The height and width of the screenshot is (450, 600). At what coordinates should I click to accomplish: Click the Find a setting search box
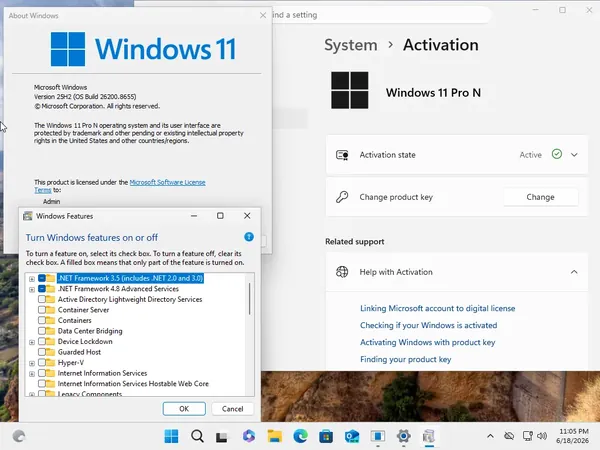[381, 15]
